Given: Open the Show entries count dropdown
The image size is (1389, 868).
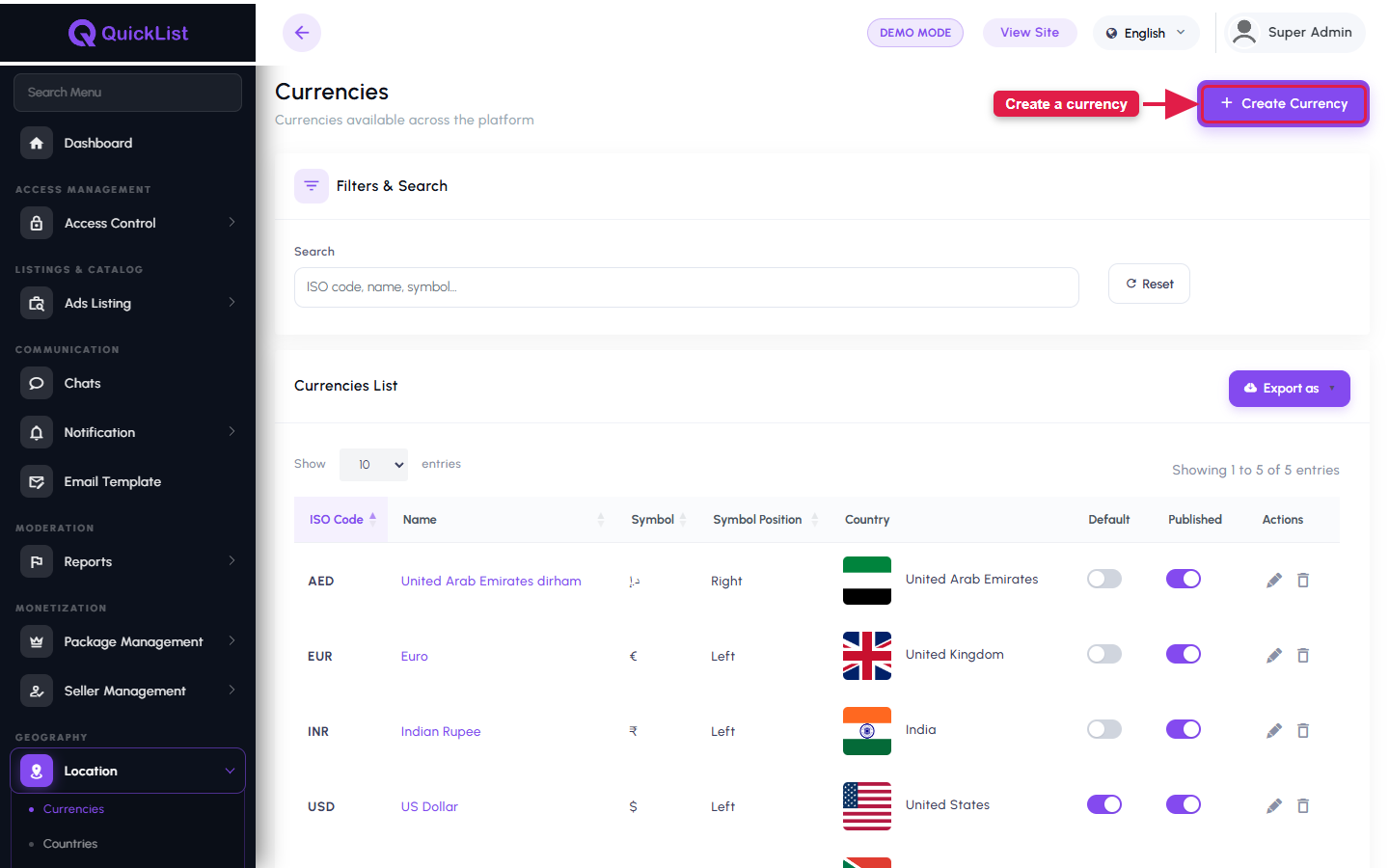Looking at the screenshot, I should tap(373, 465).
